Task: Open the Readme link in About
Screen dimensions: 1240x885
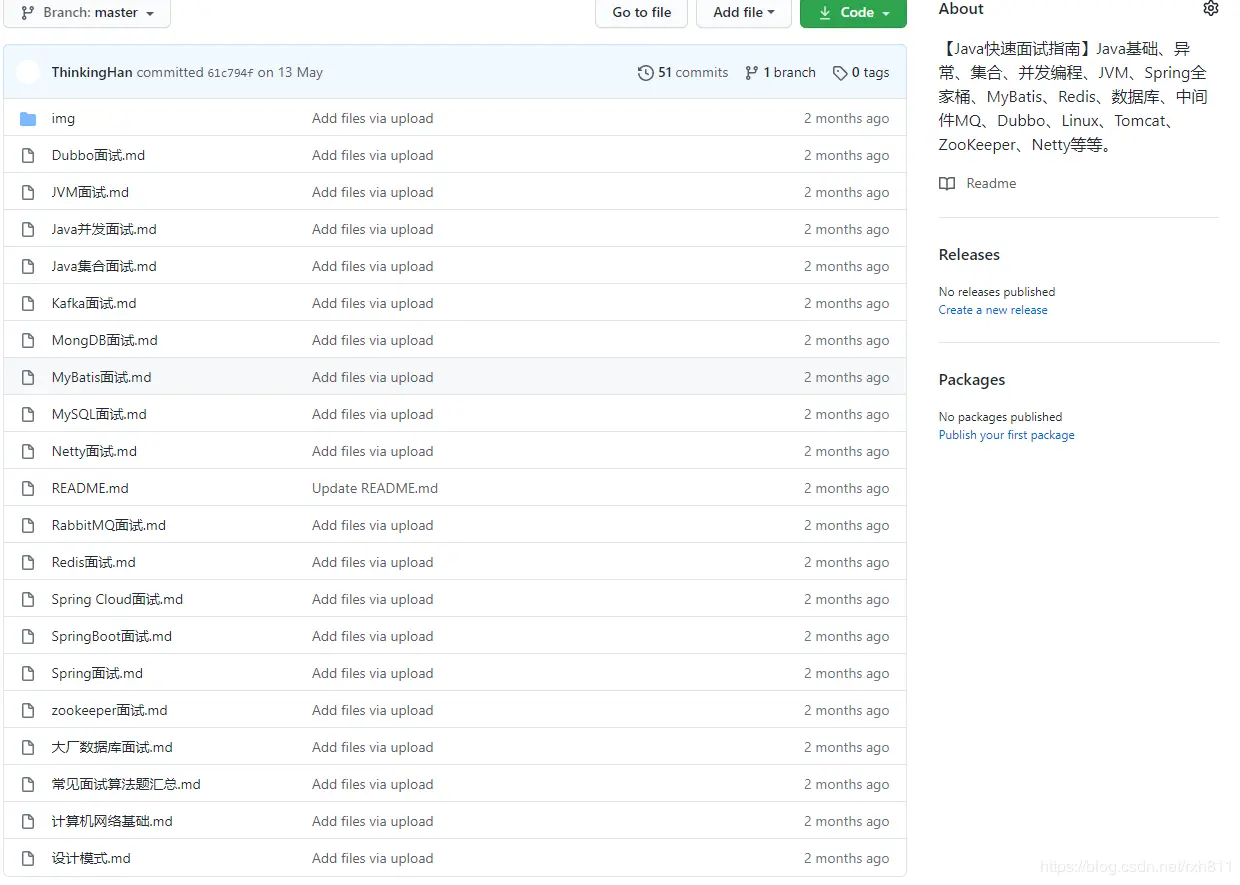Action: click(x=978, y=183)
